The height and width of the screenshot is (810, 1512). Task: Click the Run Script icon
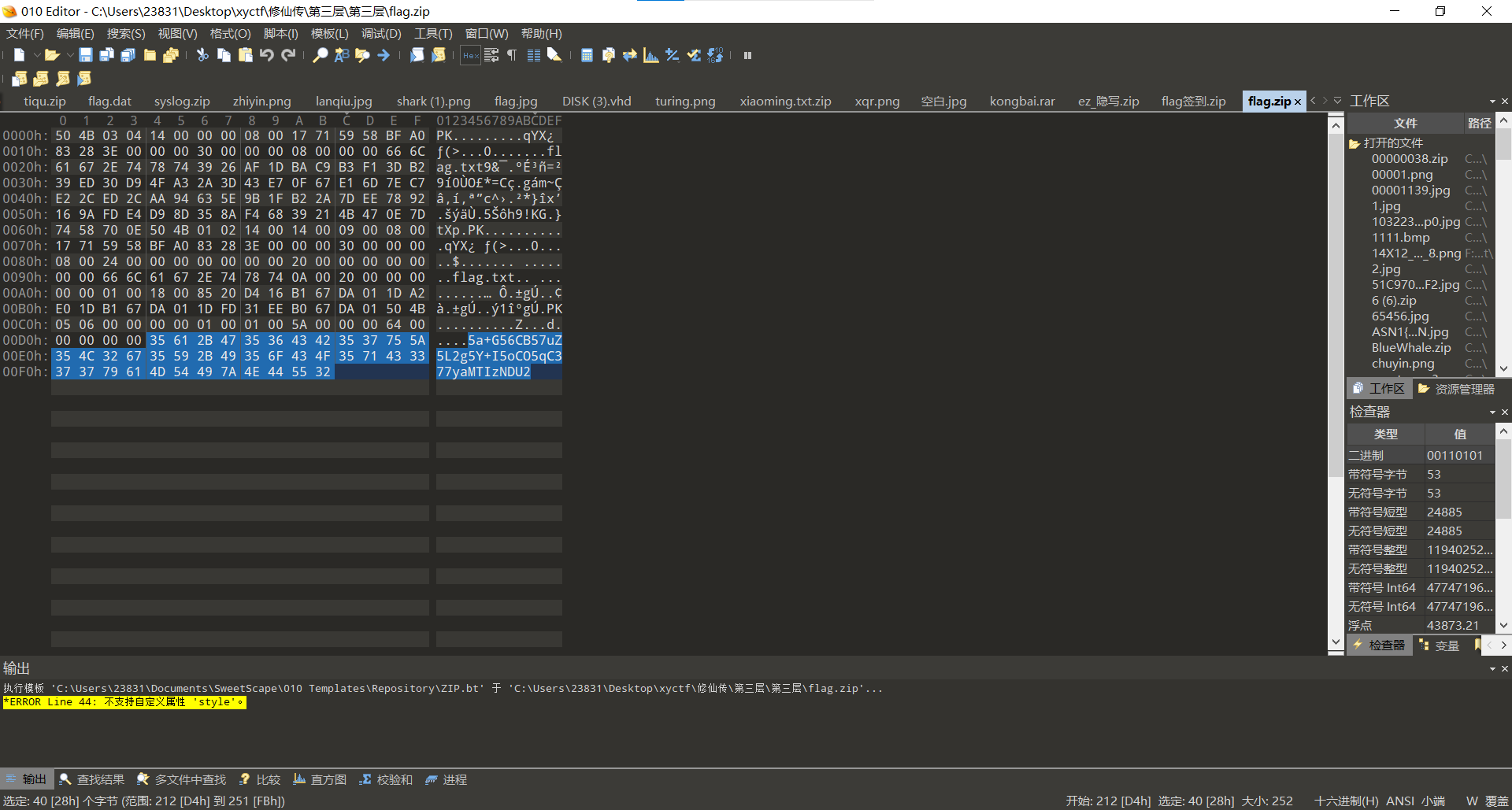(417, 55)
